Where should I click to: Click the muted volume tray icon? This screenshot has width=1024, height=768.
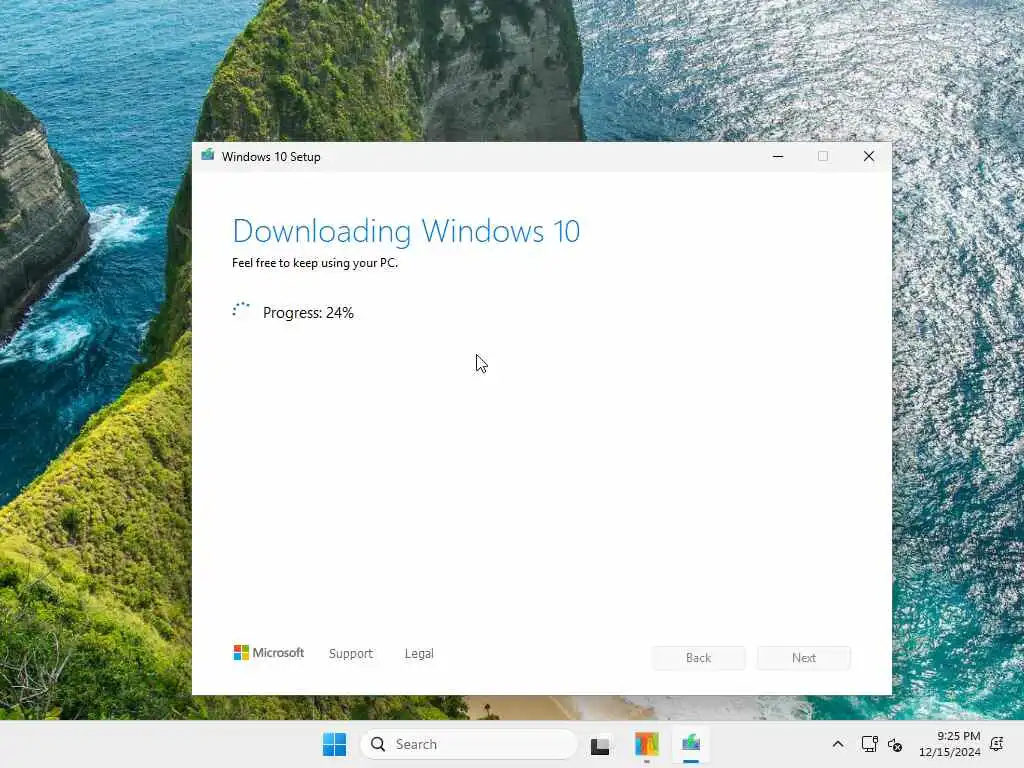coord(895,744)
